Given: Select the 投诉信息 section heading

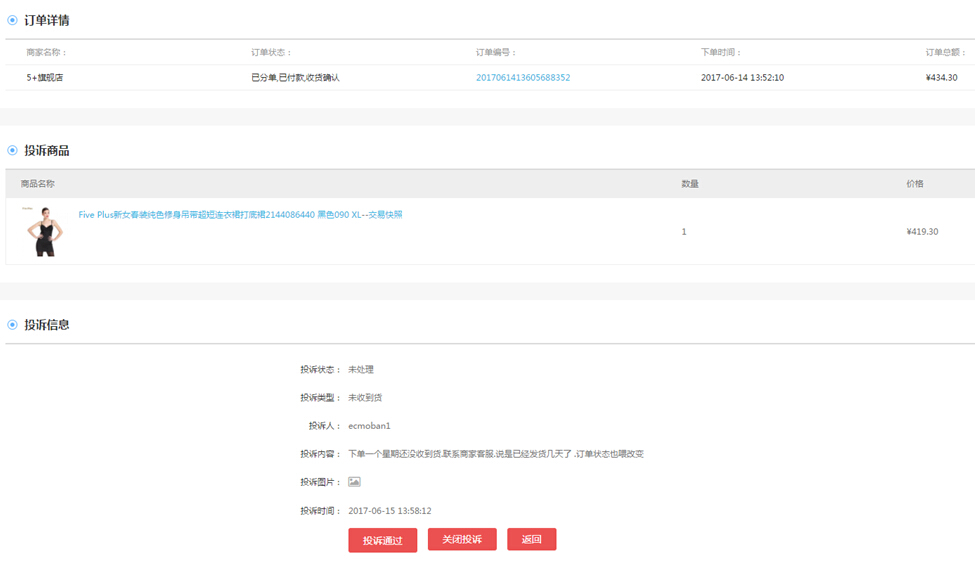Looking at the screenshot, I should 47,324.
